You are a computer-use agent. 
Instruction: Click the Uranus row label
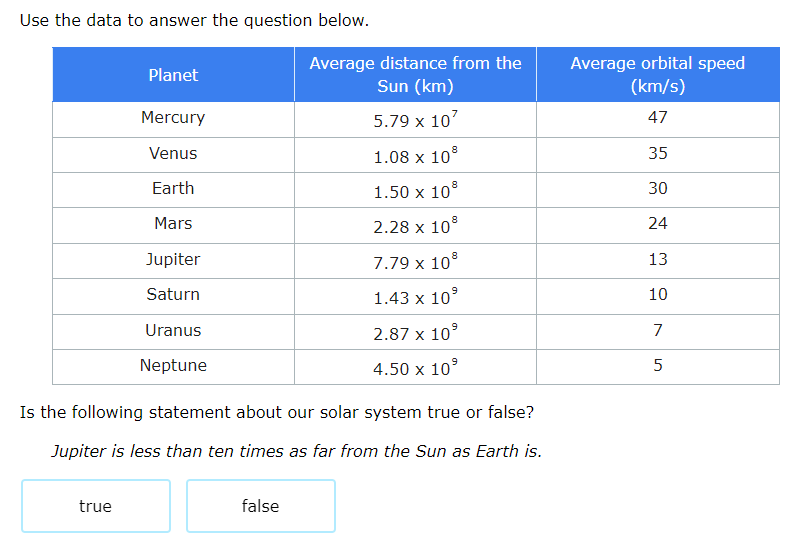coord(173,331)
